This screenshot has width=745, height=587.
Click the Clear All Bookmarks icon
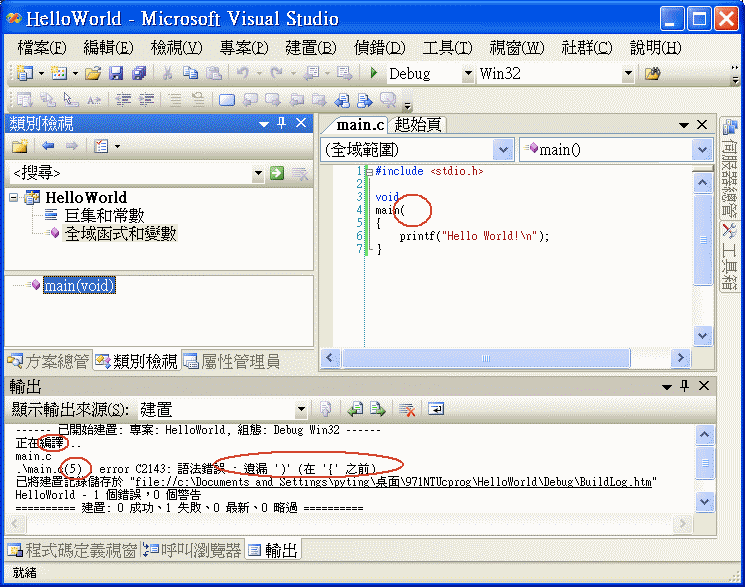pos(389,100)
